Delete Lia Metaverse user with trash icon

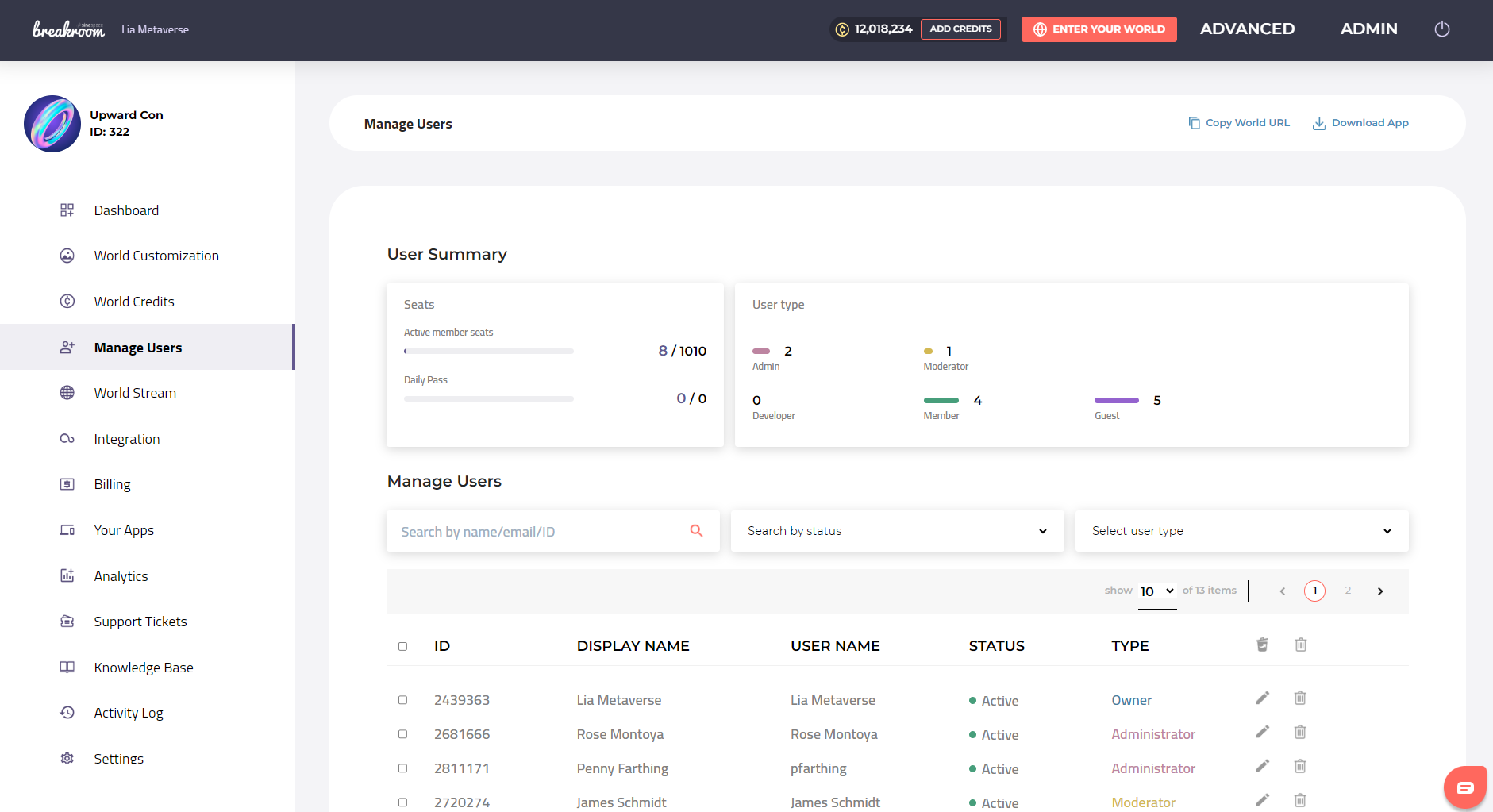[1300, 698]
